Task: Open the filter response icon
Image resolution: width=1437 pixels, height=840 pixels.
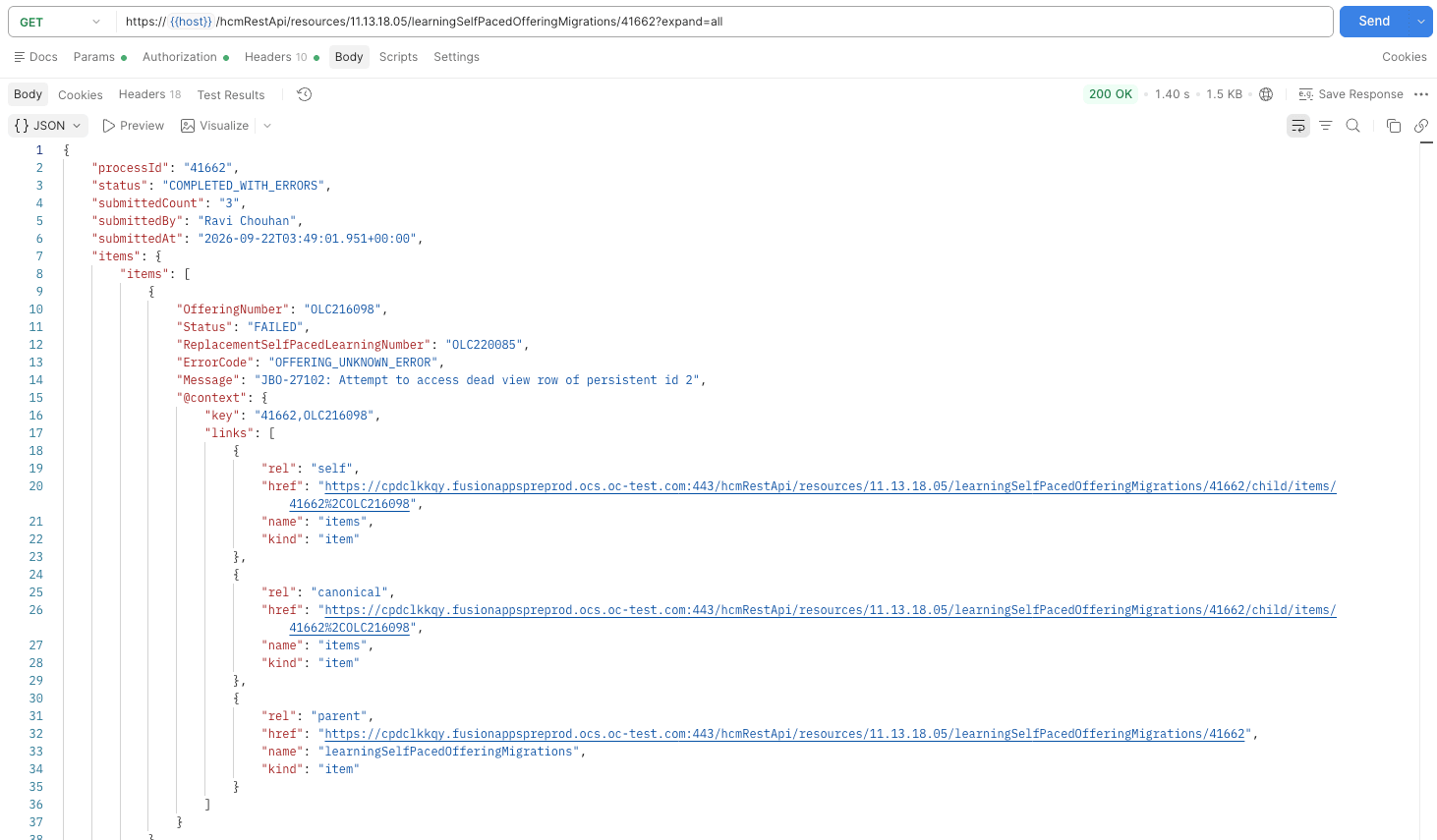Action: [x=1326, y=126]
